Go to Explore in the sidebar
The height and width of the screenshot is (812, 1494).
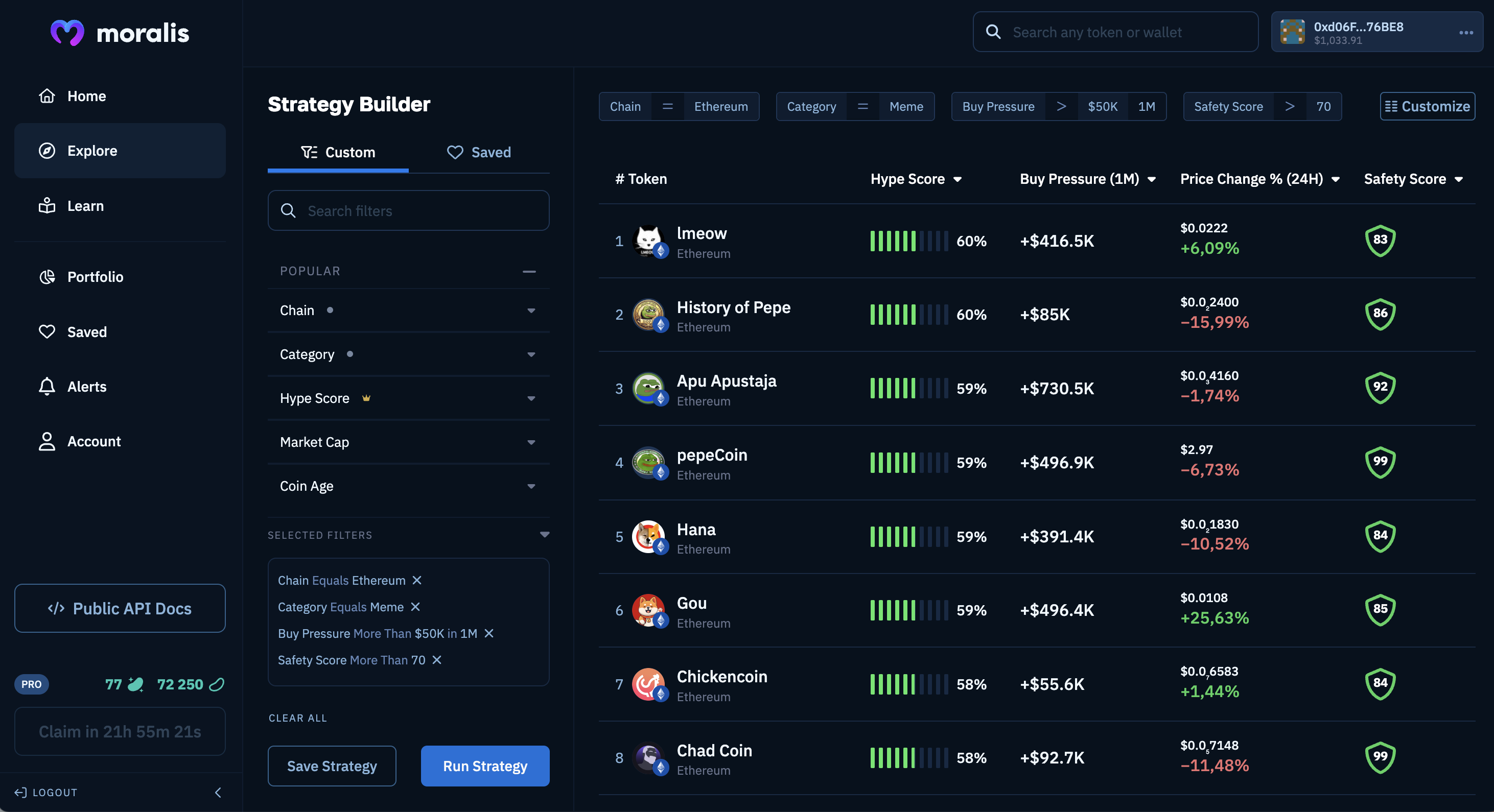pyautogui.click(x=120, y=151)
